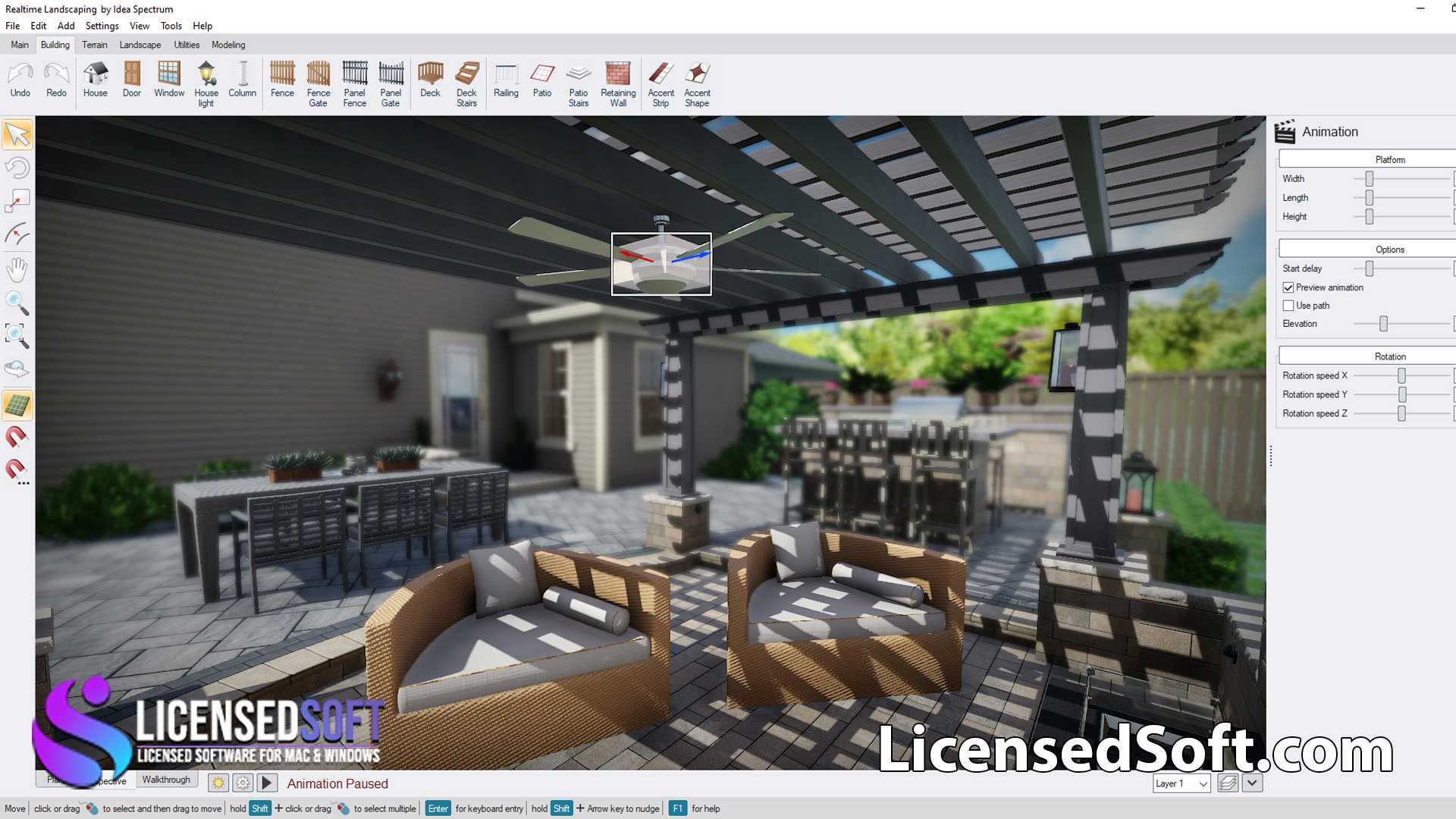Click the Retaining Wall tool

[x=618, y=83]
